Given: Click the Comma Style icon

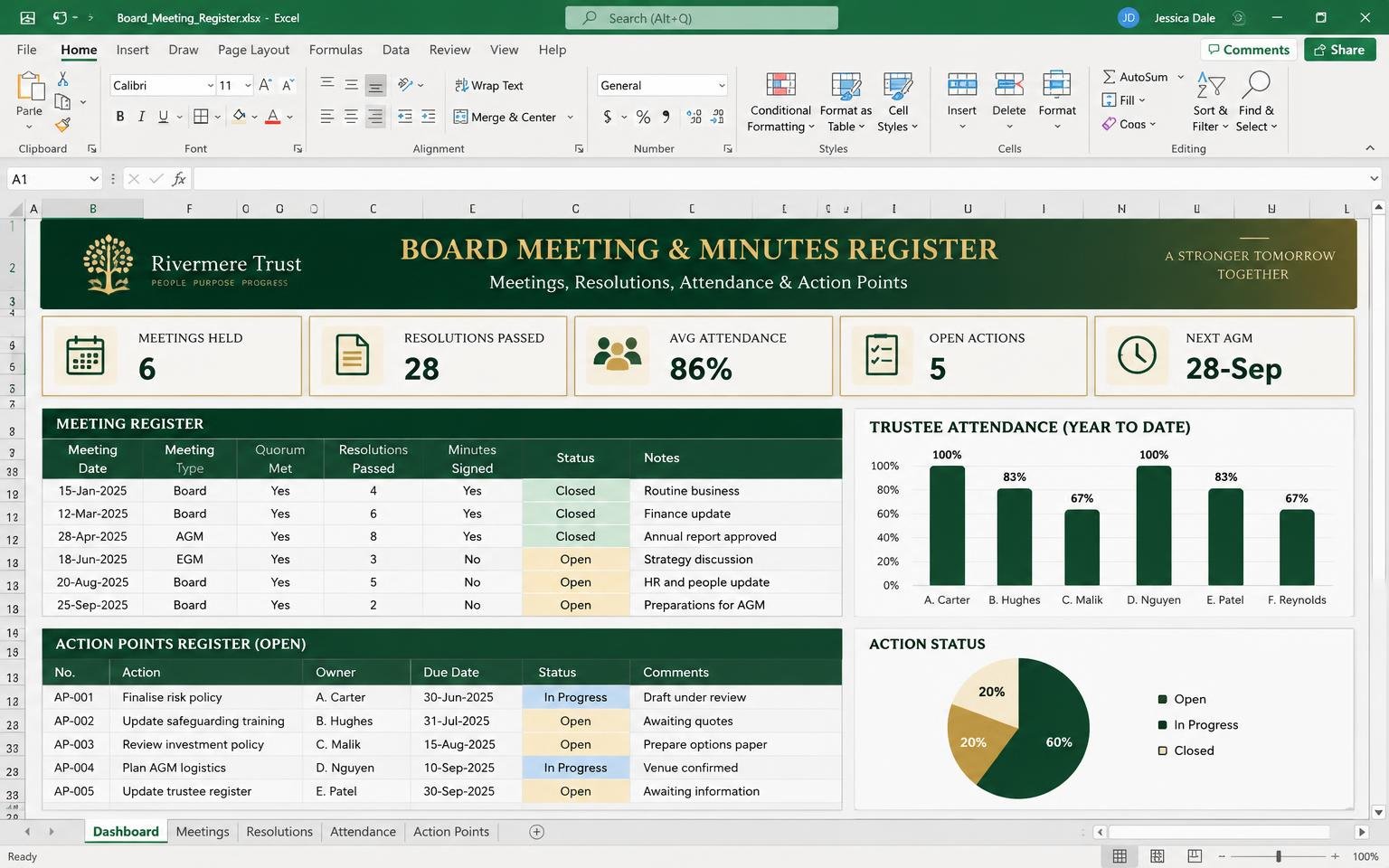Looking at the screenshot, I should tap(666, 117).
